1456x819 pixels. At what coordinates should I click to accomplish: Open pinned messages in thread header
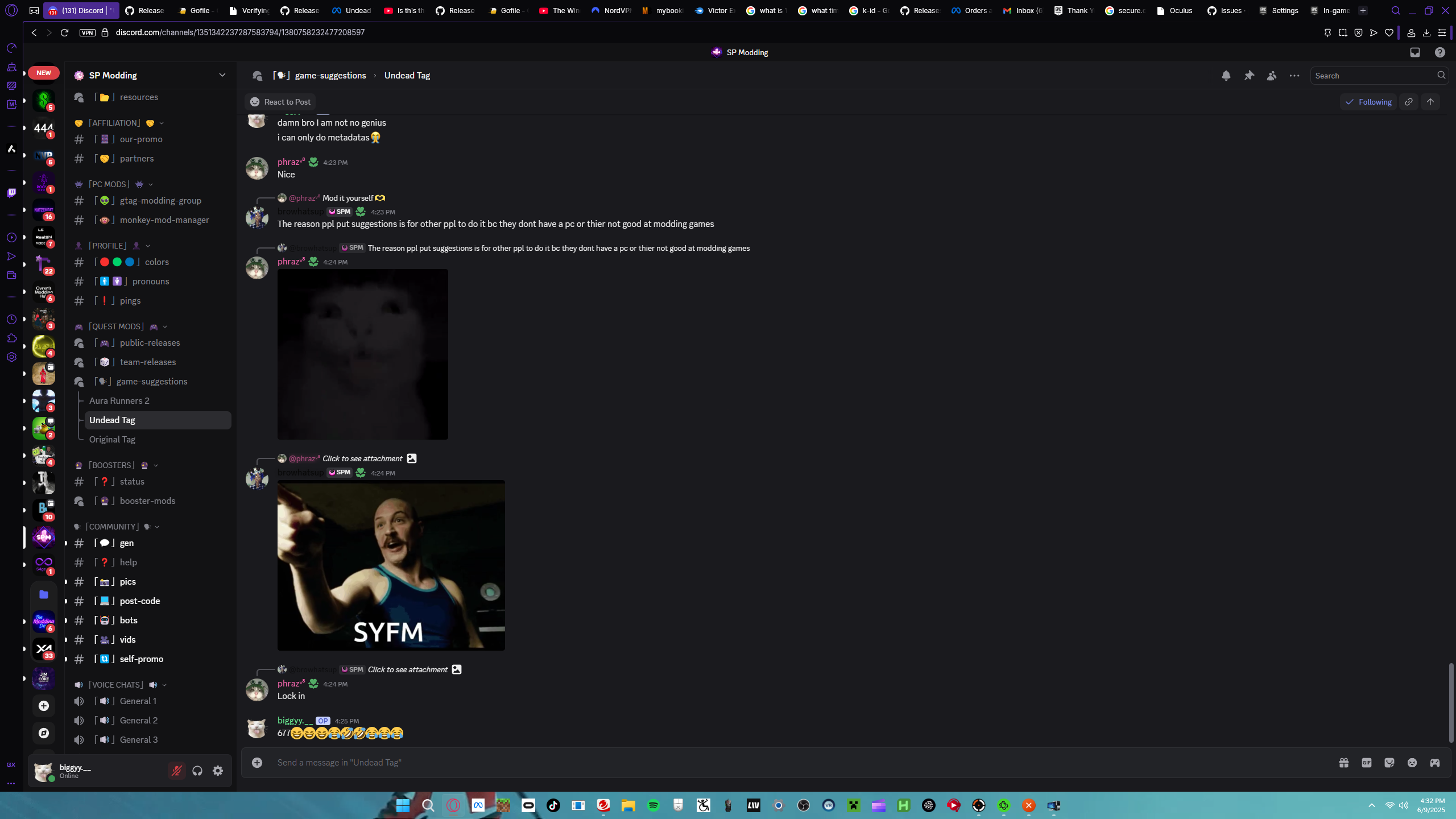coord(1249,76)
